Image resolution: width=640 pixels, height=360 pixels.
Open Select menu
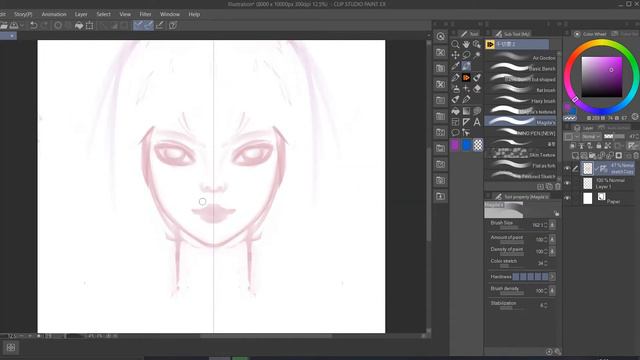(x=103, y=14)
